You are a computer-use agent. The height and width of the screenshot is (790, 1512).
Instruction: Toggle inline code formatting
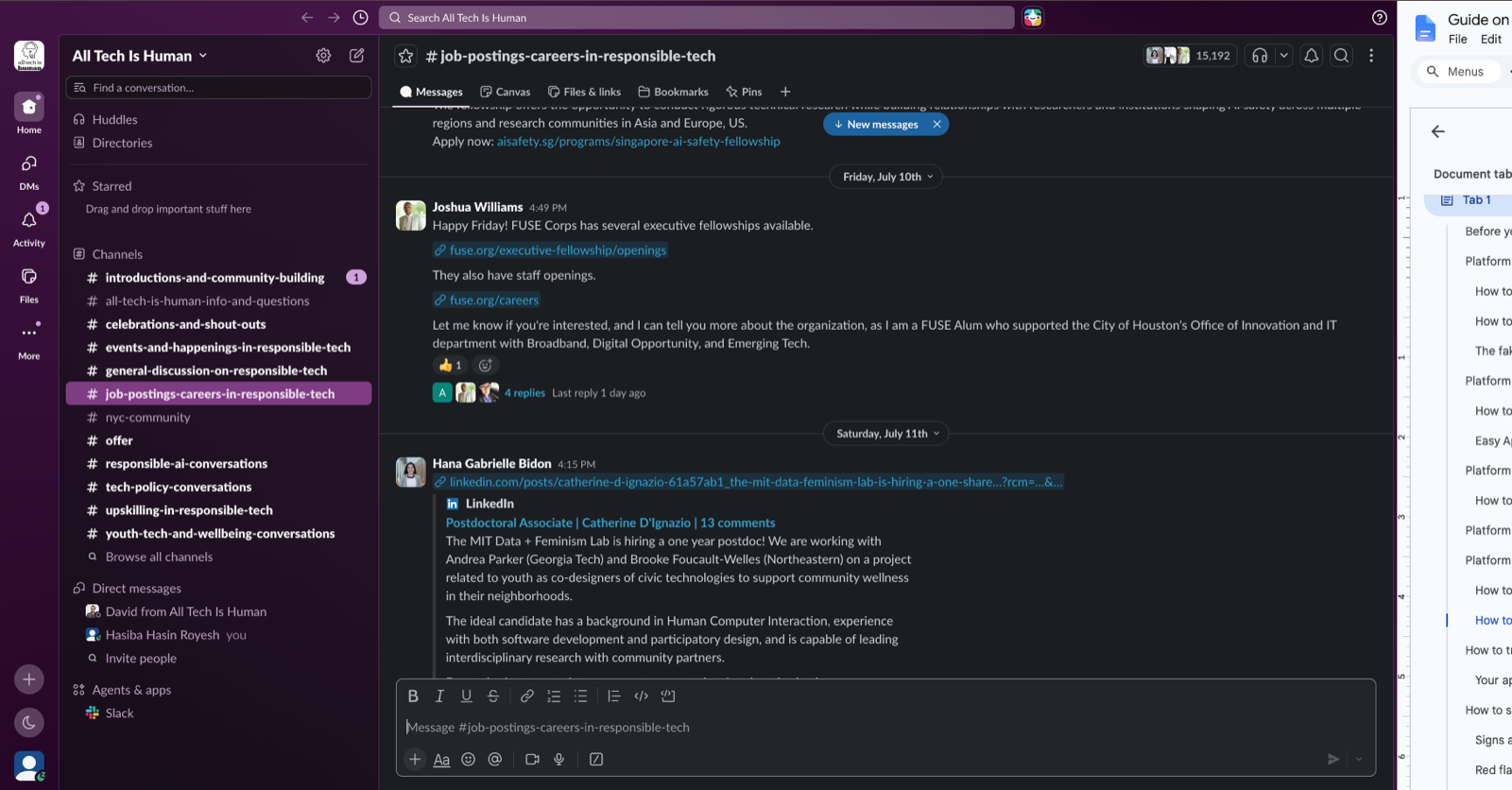click(641, 696)
